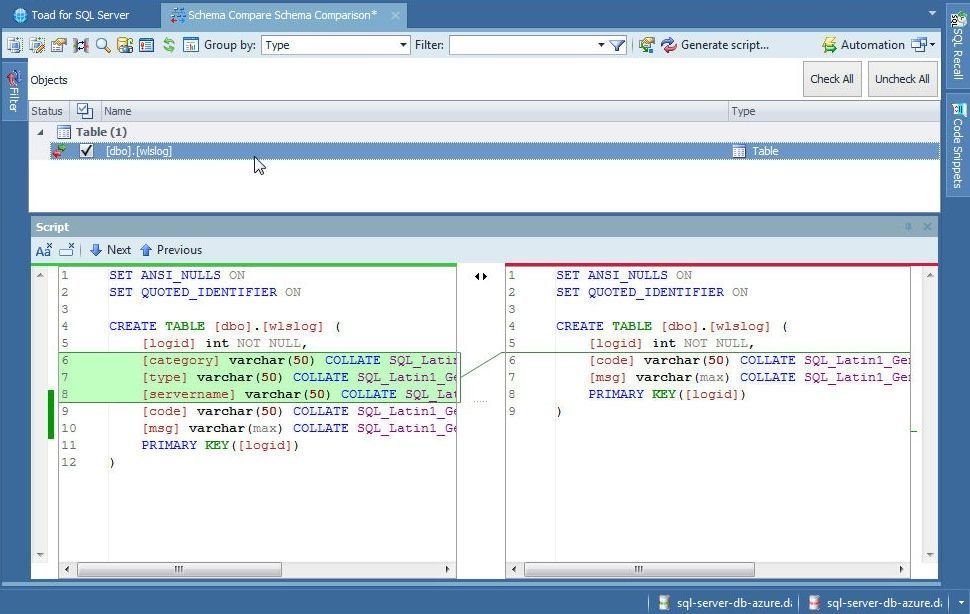
Task: Click the Edit Comparison pencil icon
Action: (37, 45)
